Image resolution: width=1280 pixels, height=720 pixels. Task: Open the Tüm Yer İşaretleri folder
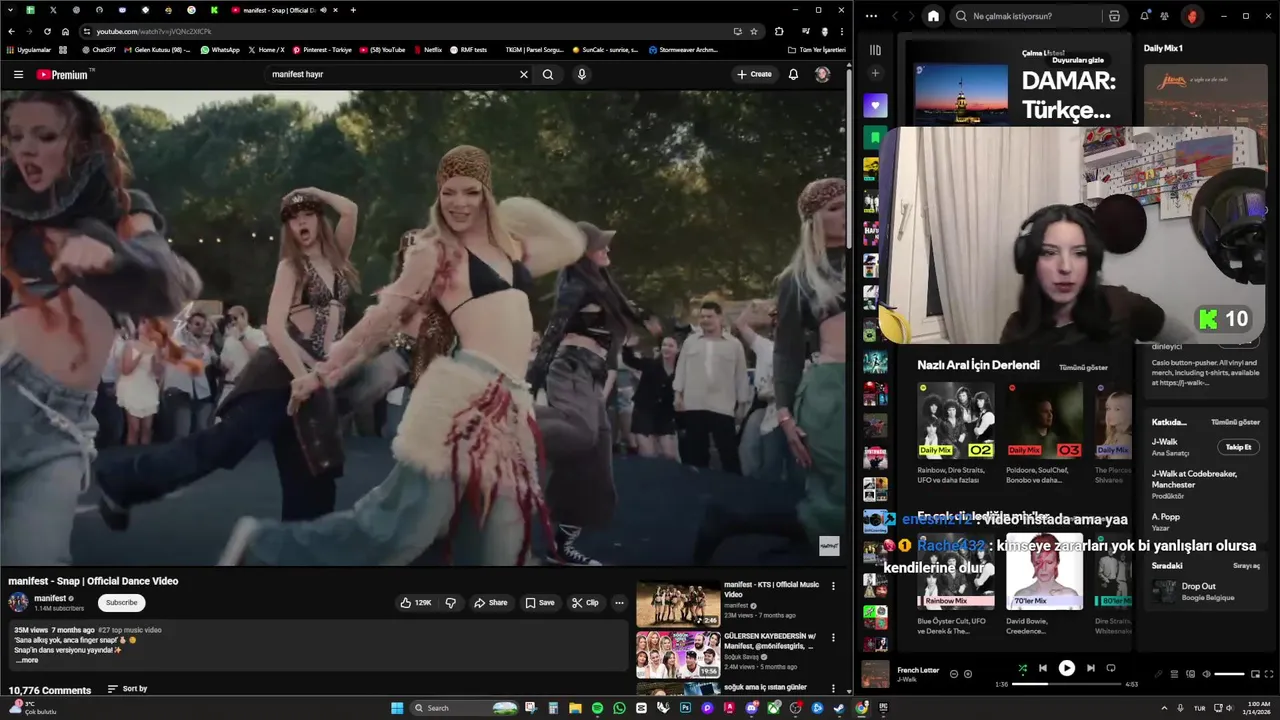point(816,49)
